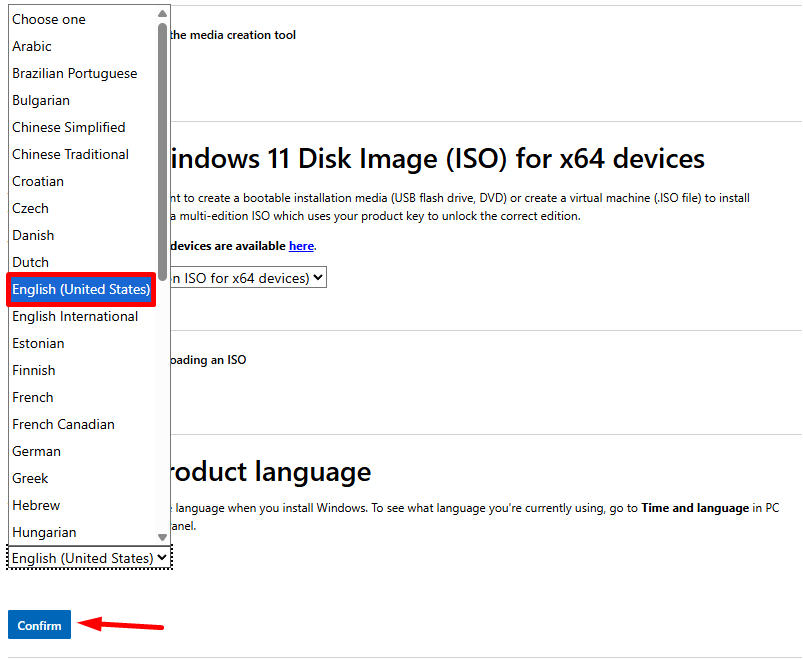Select Bulgarian in the dropdown list
This screenshot has height=659, width=803.
(x=82, y=100)
